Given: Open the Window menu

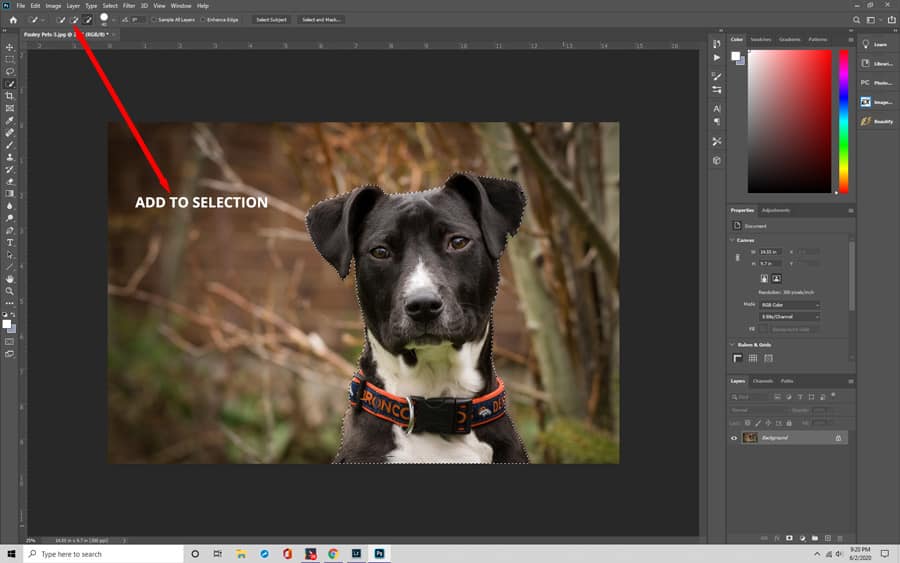Looking at the screenshot, I should 181,6.
